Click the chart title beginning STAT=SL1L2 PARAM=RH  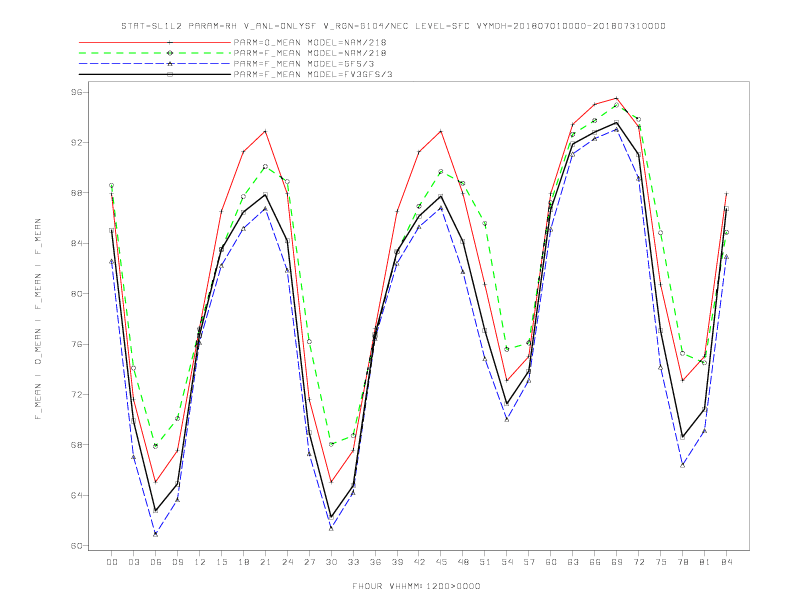point(393,26)
